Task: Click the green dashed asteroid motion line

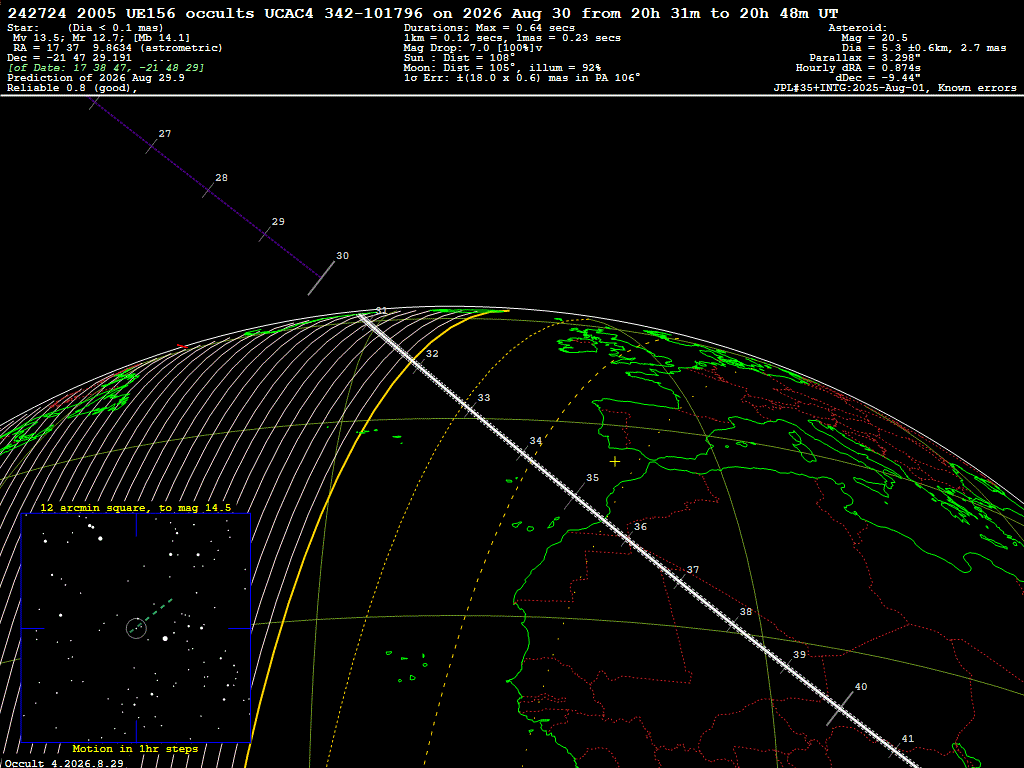Action: click(x=153, y=614)
